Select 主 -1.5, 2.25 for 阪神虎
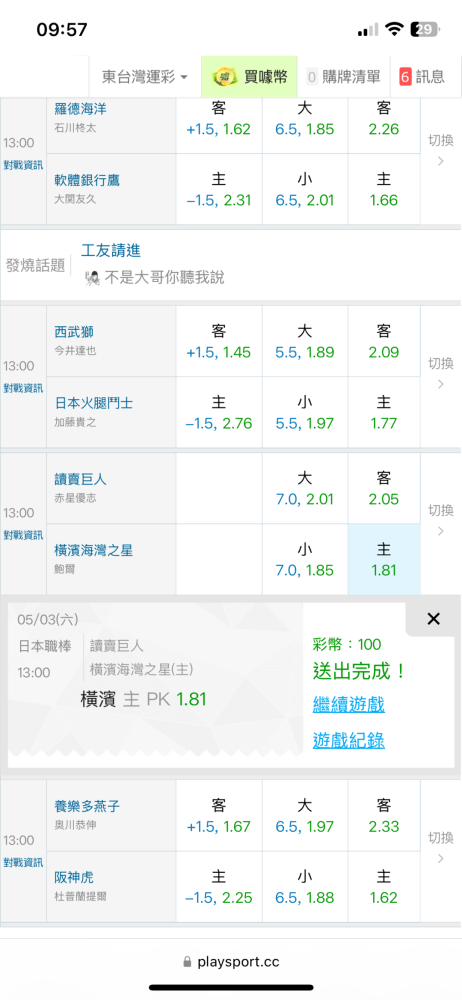Viewport: 462px width, 1000px height. point(219,886)
